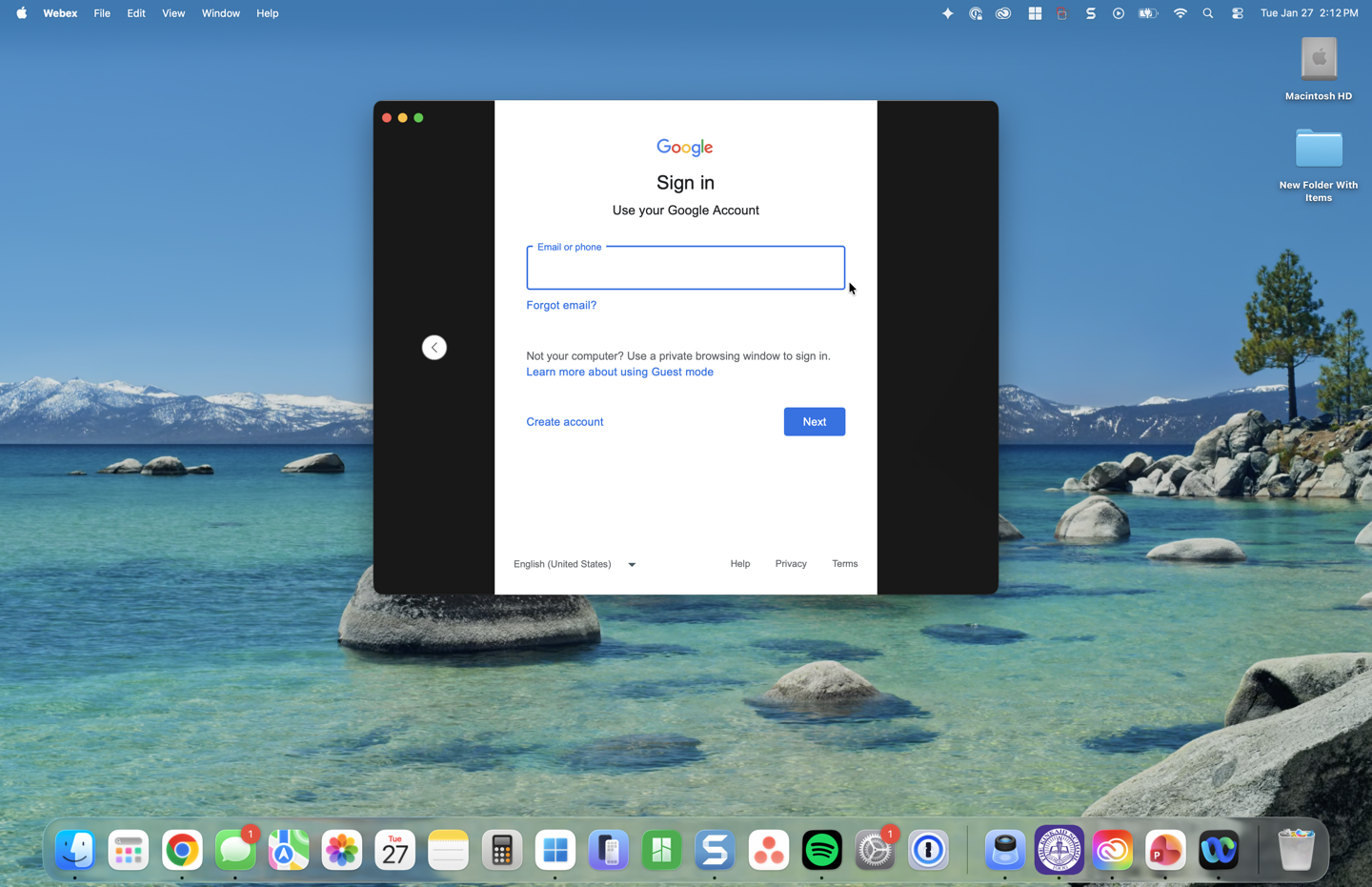Open the Edit menu
The width and height of the screenshot is (1372, 887).
[136, 13]
